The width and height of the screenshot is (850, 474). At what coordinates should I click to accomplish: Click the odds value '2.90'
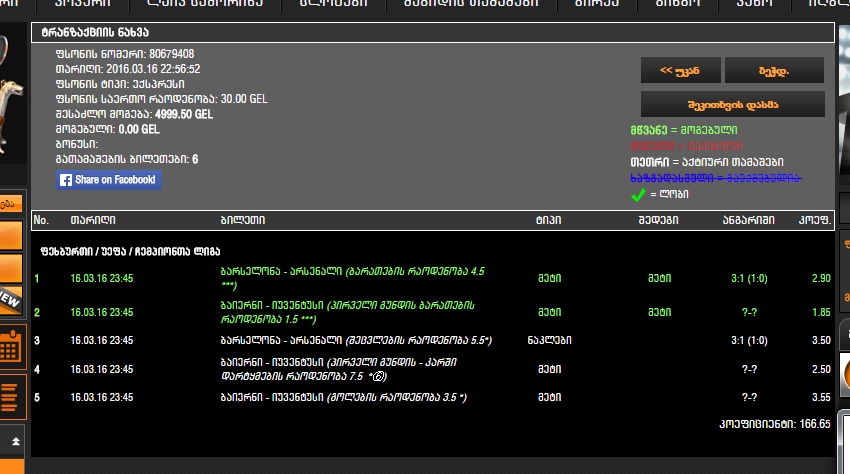821,278
